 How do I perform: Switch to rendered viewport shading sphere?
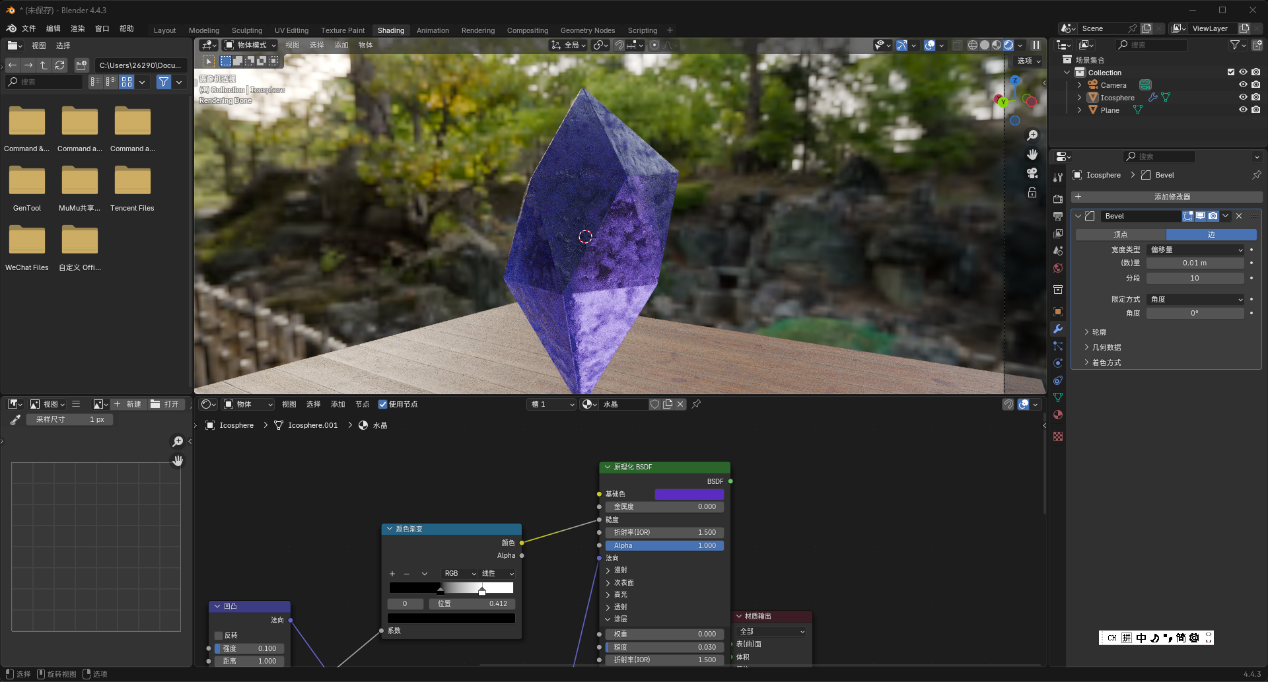(1008, 45)
